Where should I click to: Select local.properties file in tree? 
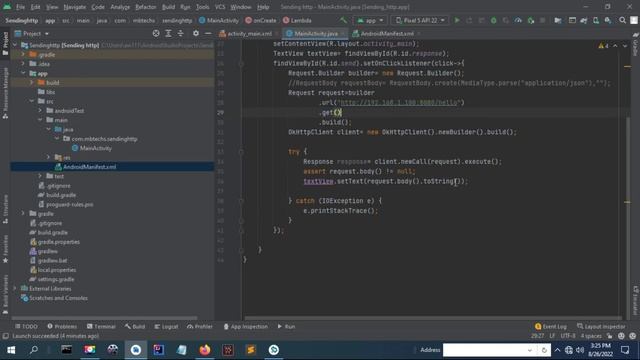click(57, 270)
